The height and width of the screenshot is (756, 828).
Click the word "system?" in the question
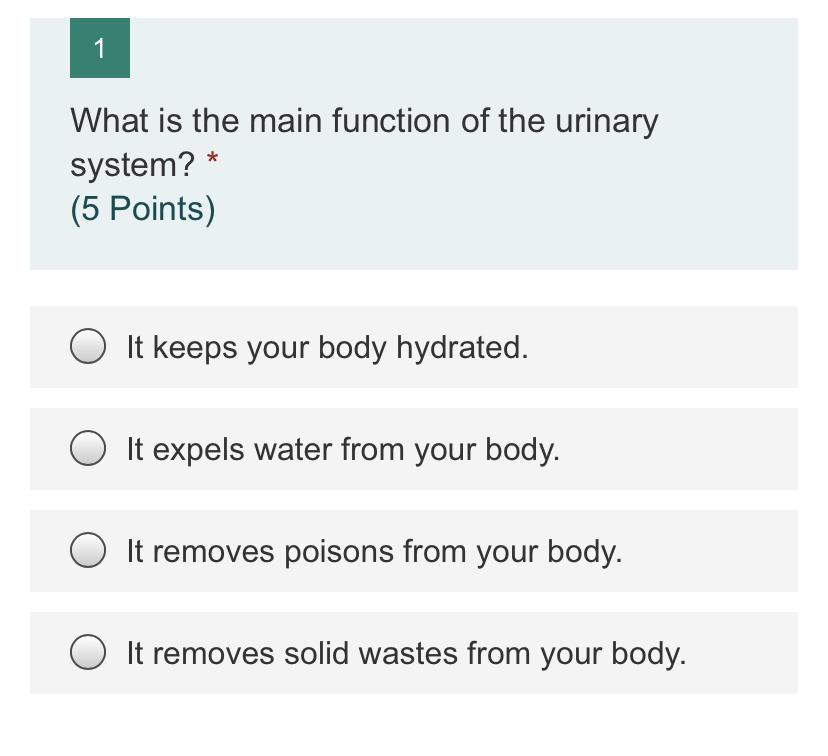132,165
